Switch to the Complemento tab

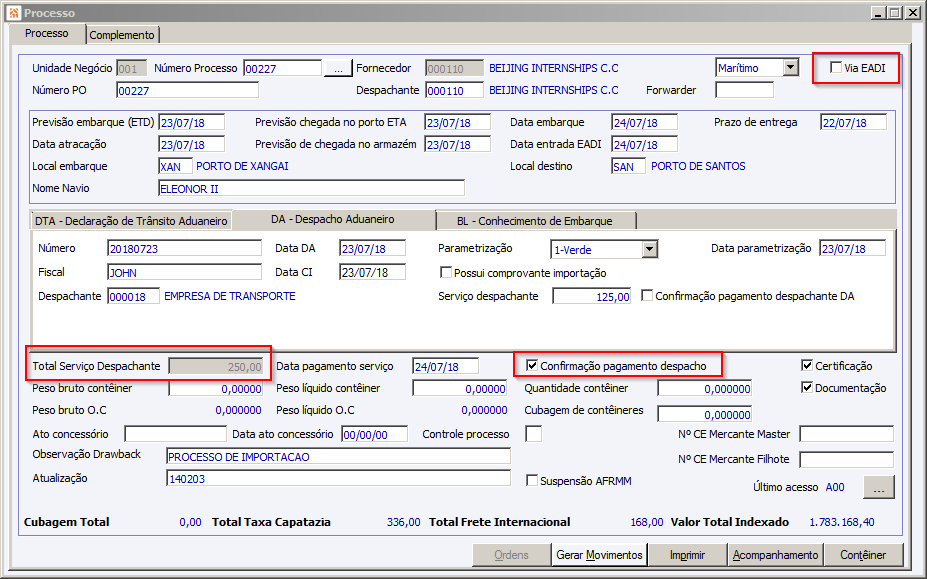coord(122,35)
